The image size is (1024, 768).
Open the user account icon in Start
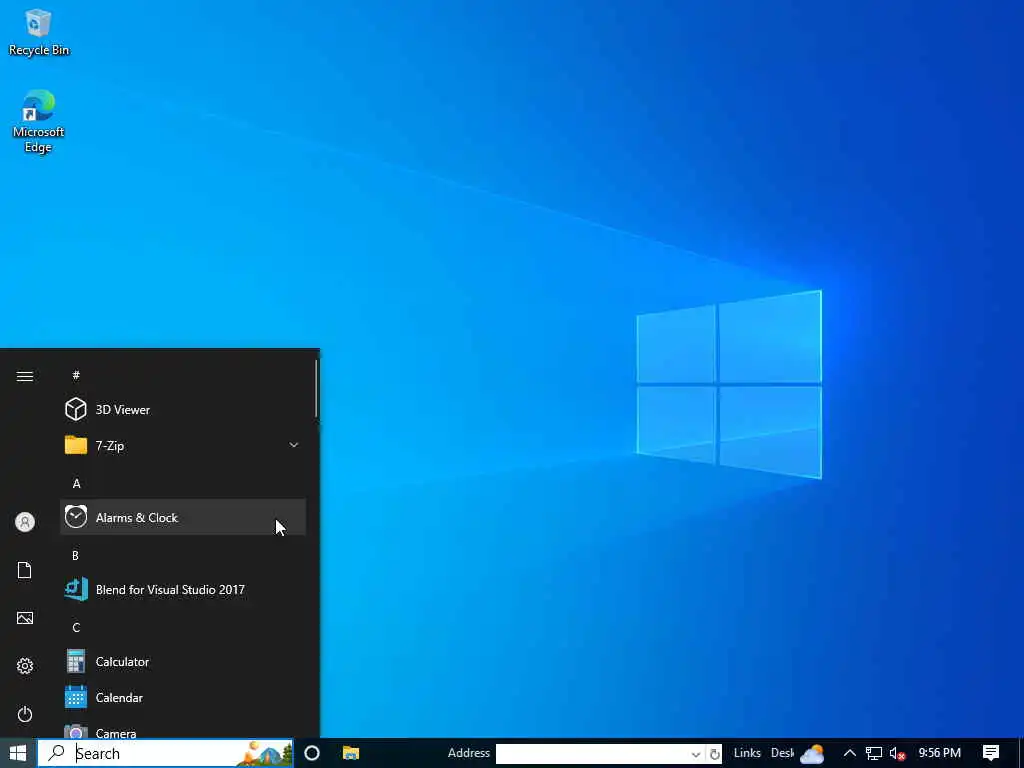(25, 522)
